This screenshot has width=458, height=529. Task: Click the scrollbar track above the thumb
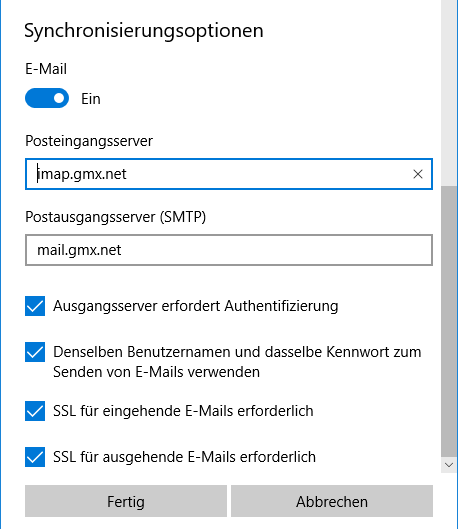coord(449,93)
